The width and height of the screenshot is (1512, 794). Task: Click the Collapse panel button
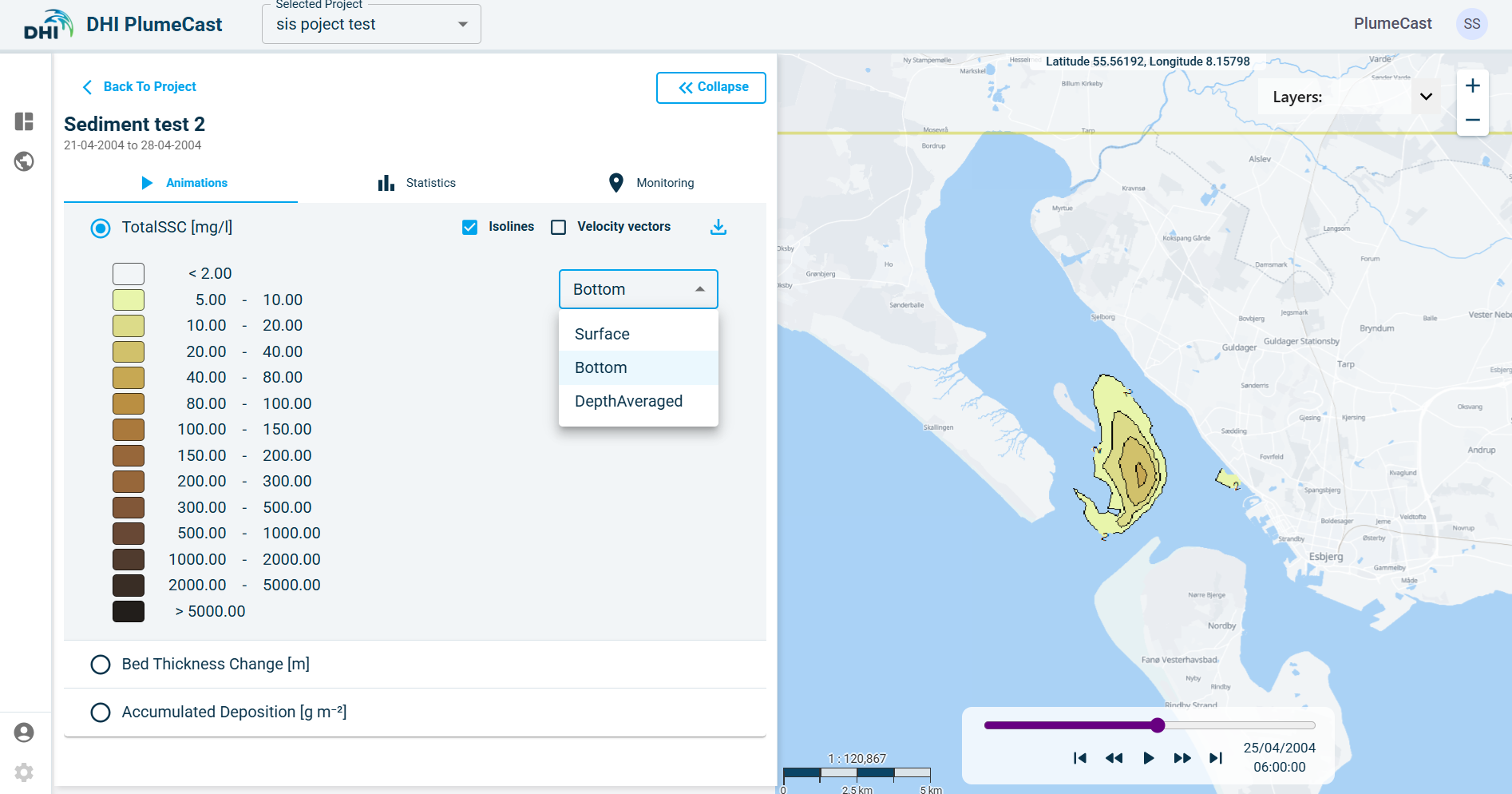coord(711,87)
